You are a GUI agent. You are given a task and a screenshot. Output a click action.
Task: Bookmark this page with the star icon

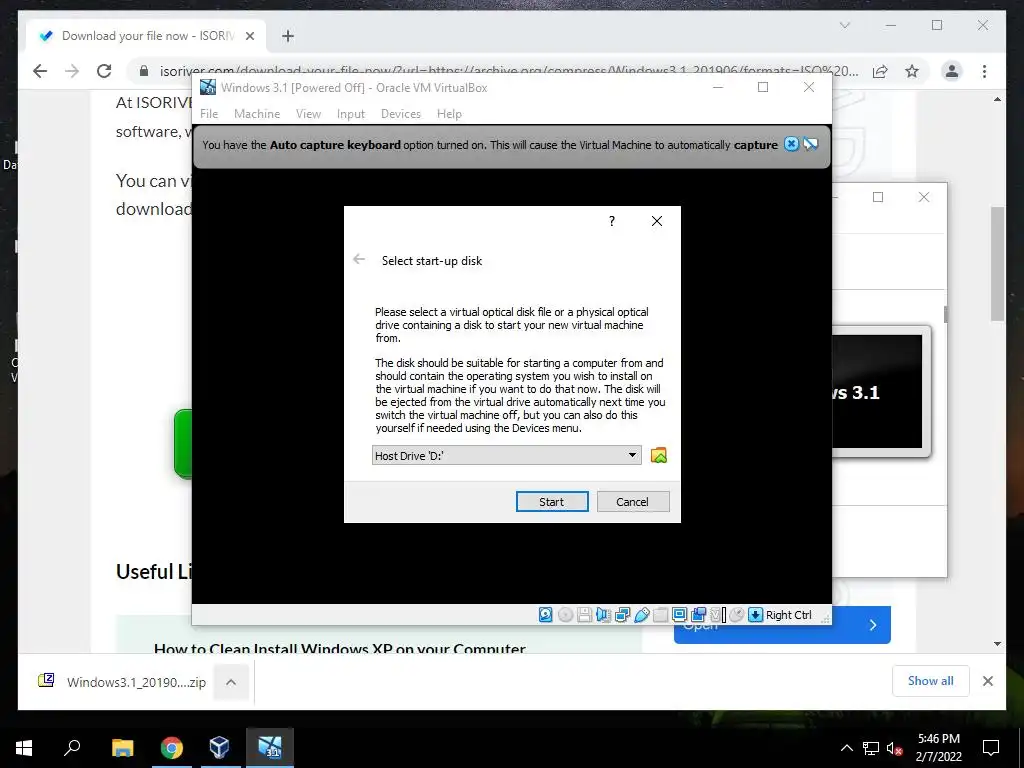click(912, 71)
